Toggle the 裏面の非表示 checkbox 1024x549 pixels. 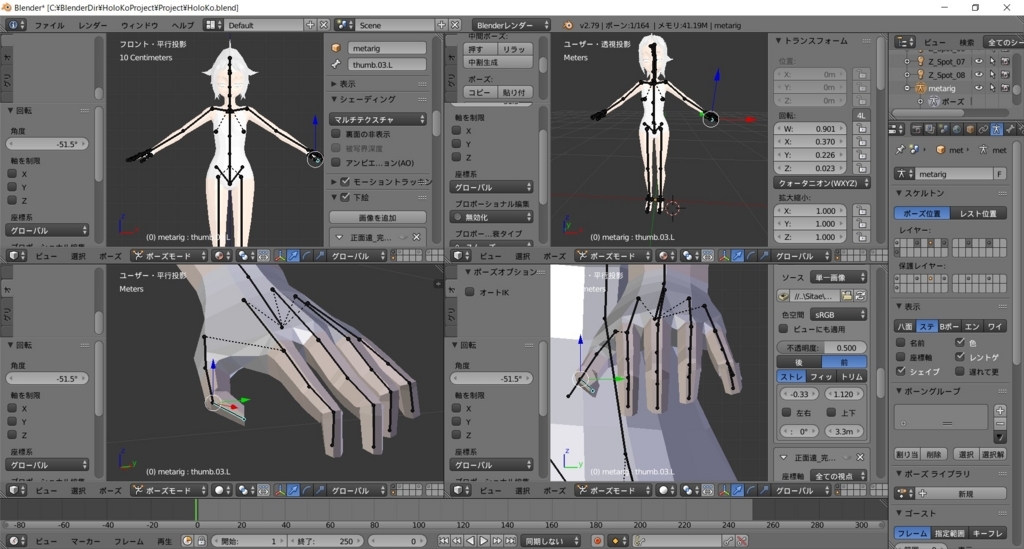pyautogui.click(x=336, y=134)
